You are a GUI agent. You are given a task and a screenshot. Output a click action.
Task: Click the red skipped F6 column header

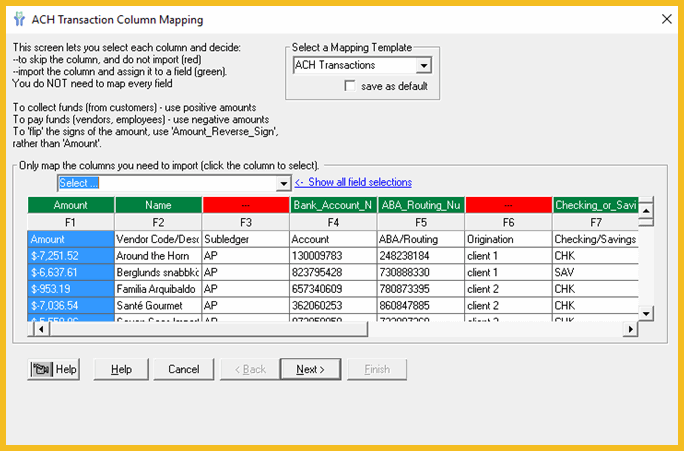pyautogui.click(x=508, y=205)
